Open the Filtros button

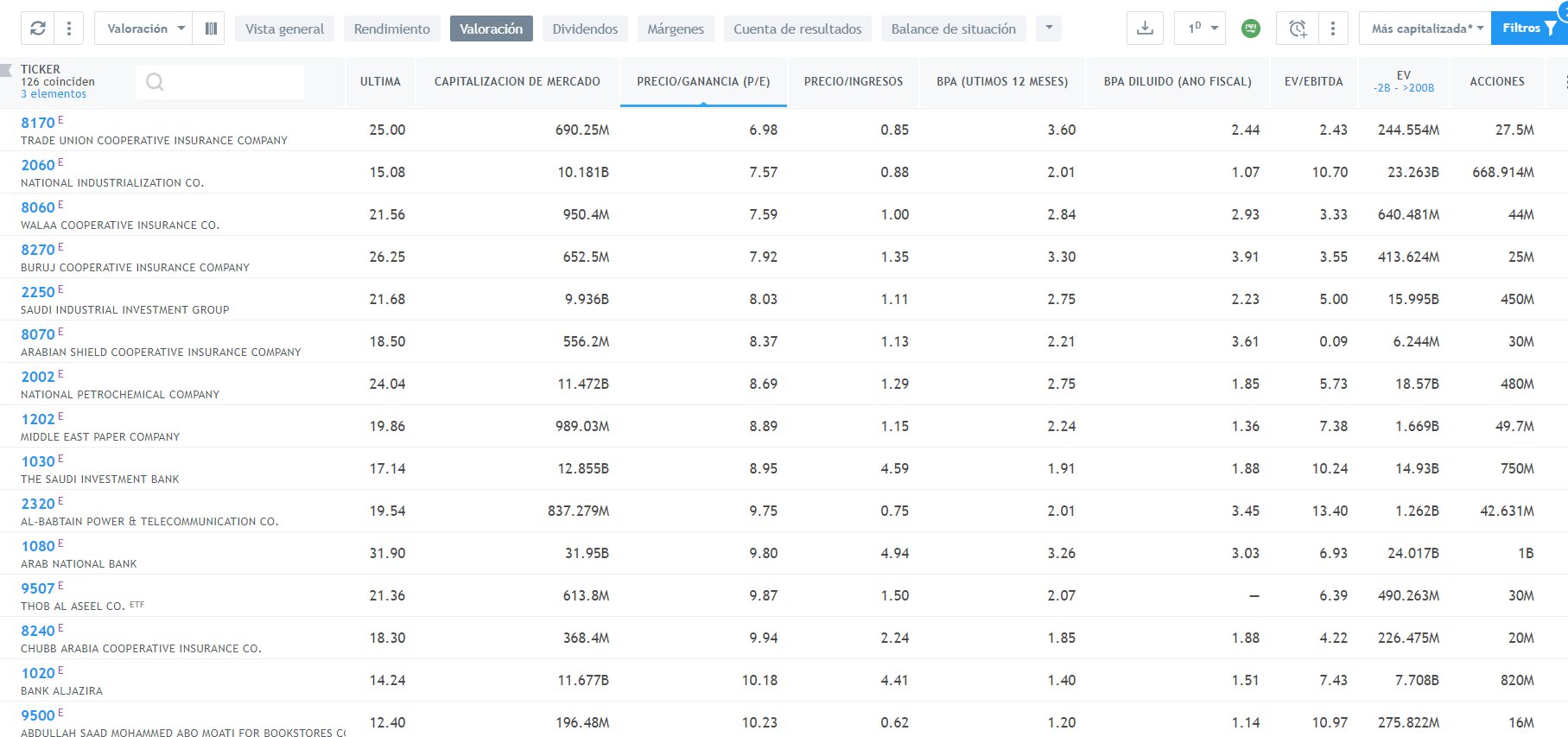point(1529,29)
